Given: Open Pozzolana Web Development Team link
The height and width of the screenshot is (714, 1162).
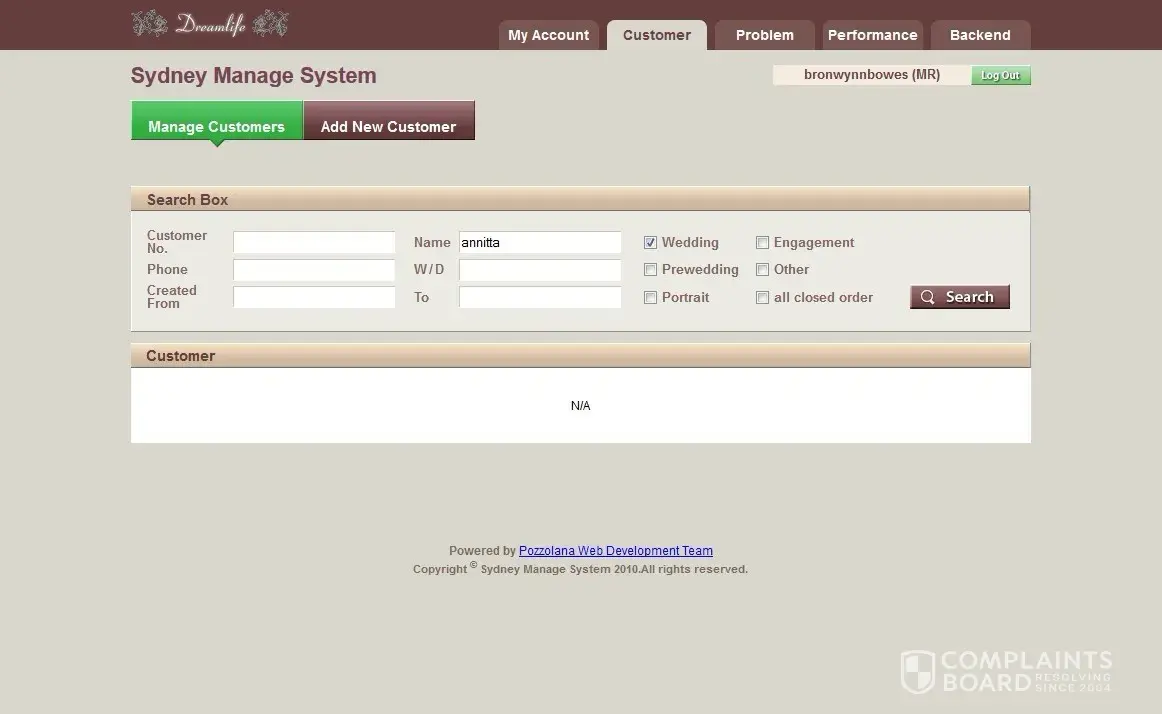Looking at the screenshot, I should (615, 551).
